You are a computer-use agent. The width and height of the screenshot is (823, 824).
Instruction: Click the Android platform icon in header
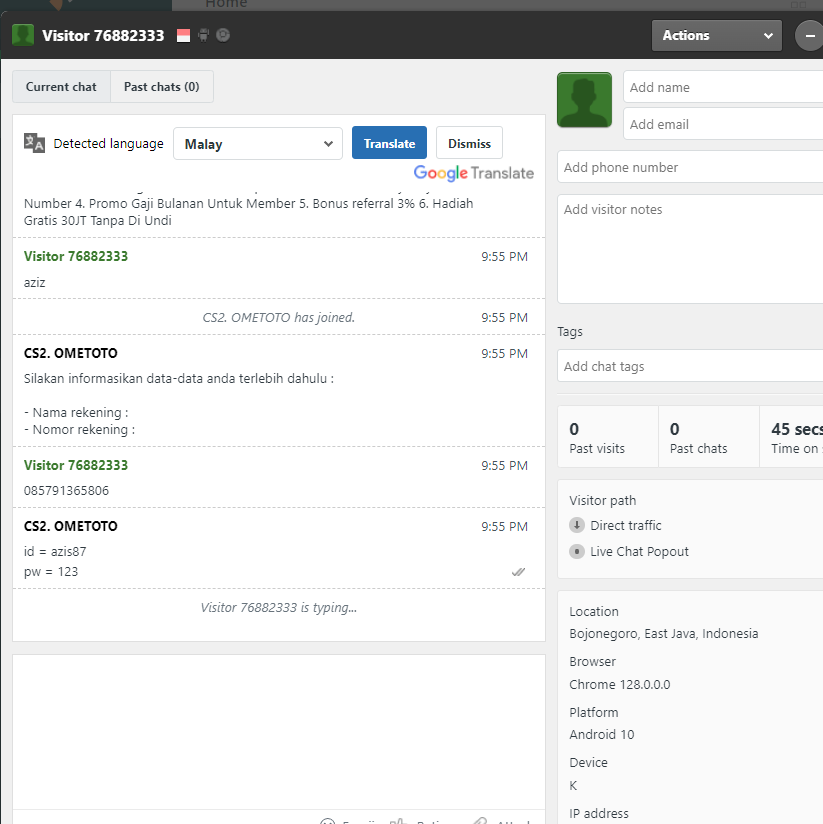tap(203, 35)
